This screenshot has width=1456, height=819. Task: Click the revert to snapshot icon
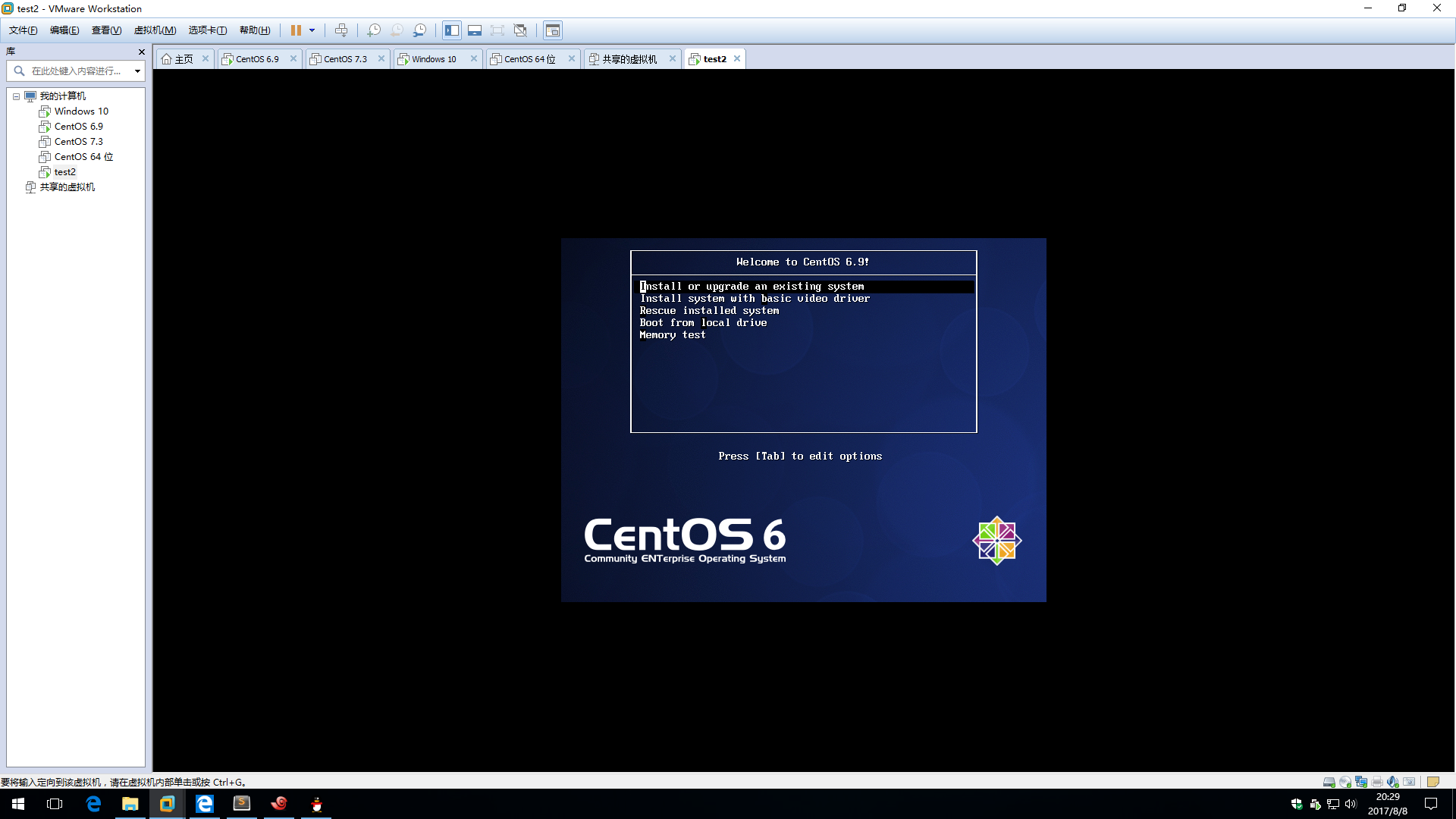point(397,30)
